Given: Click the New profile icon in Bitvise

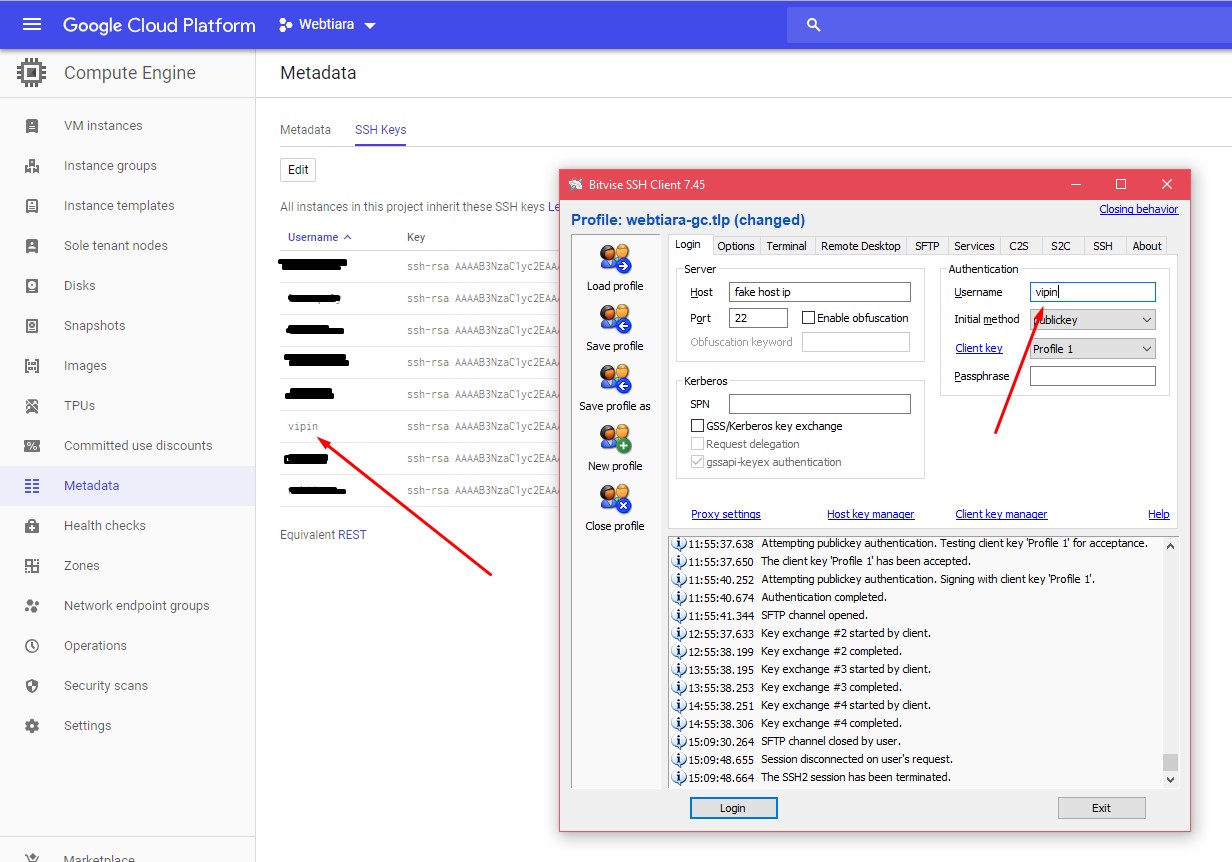Looking at the screenshot, I should 615,439.
